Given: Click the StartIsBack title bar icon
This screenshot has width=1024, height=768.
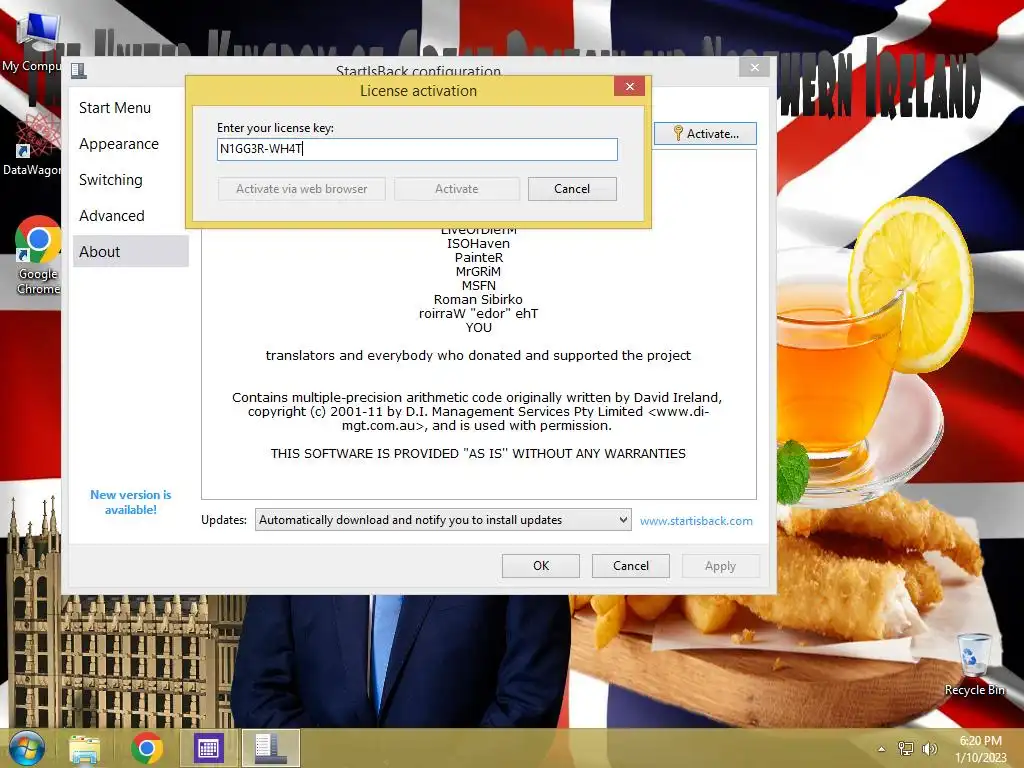Looking at the screenshot, I should click(79, 70).
